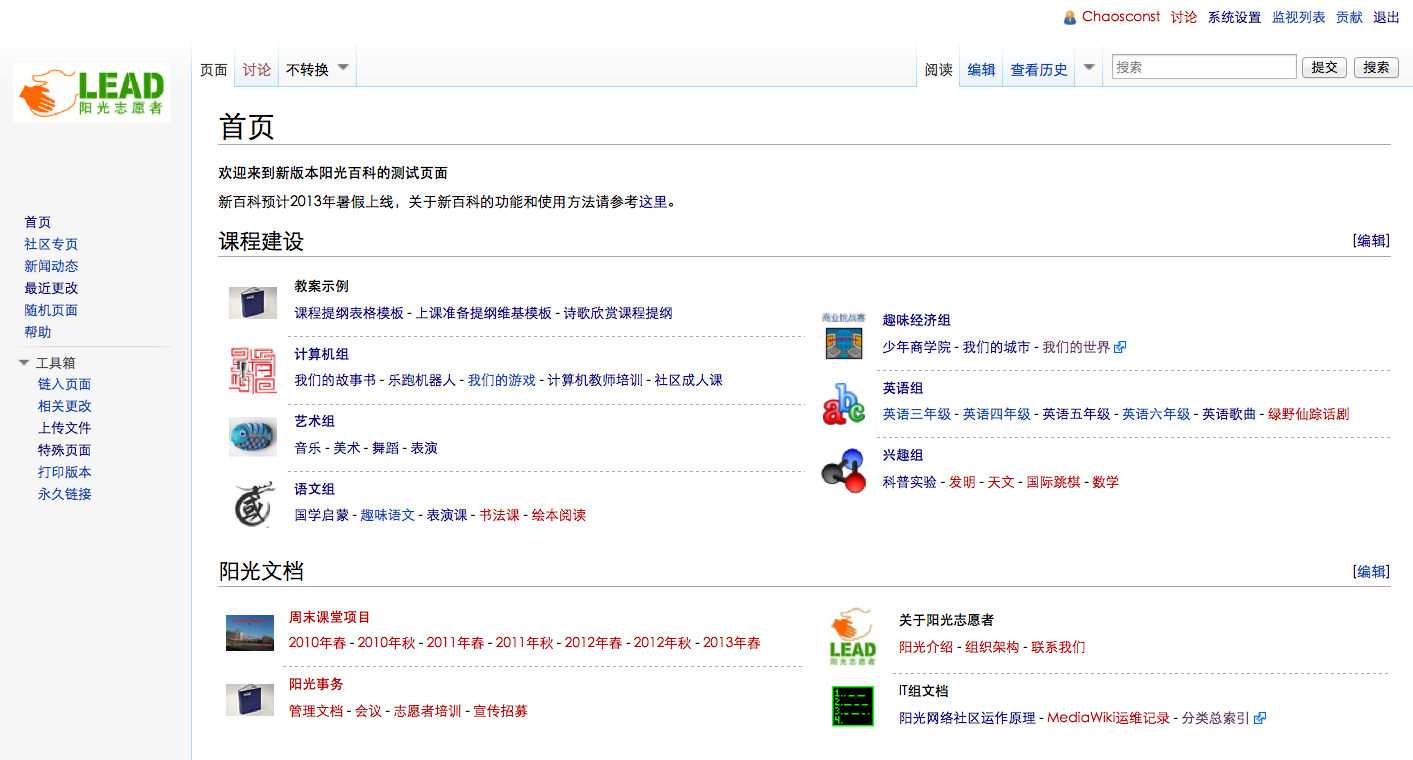Click the abc letters icon for 英语组

tap(843, 404)
